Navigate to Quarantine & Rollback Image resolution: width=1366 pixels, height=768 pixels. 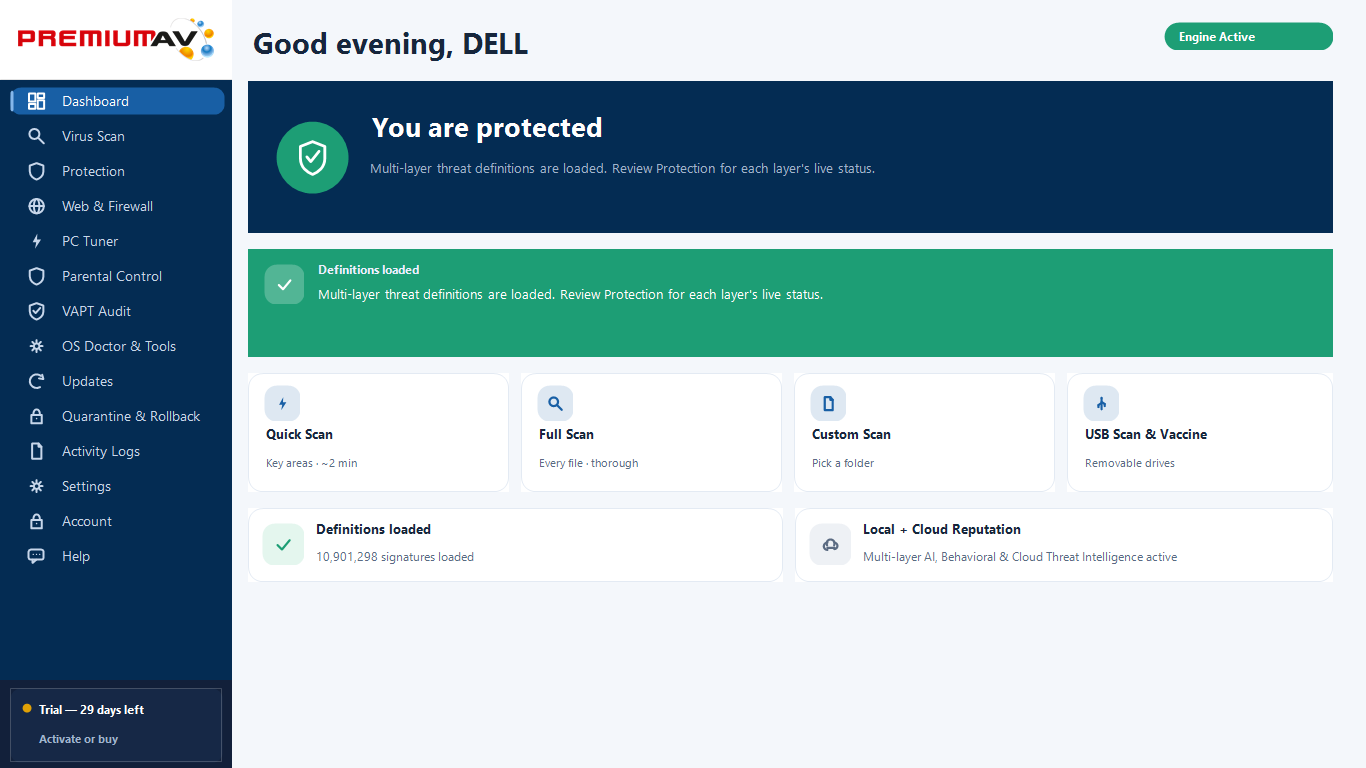[x=117, y=416]
